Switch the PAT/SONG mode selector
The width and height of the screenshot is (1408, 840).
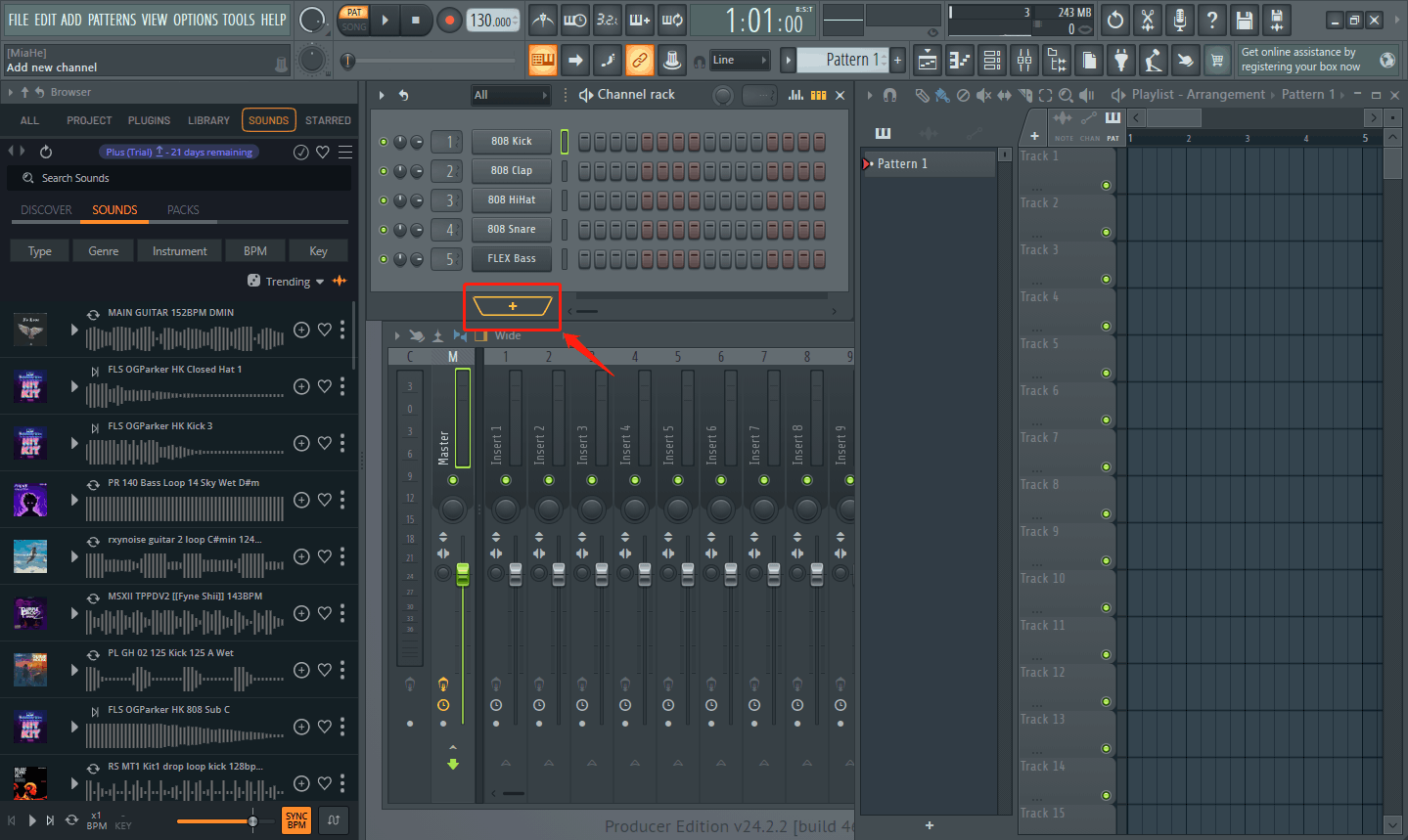pos(354,20)
